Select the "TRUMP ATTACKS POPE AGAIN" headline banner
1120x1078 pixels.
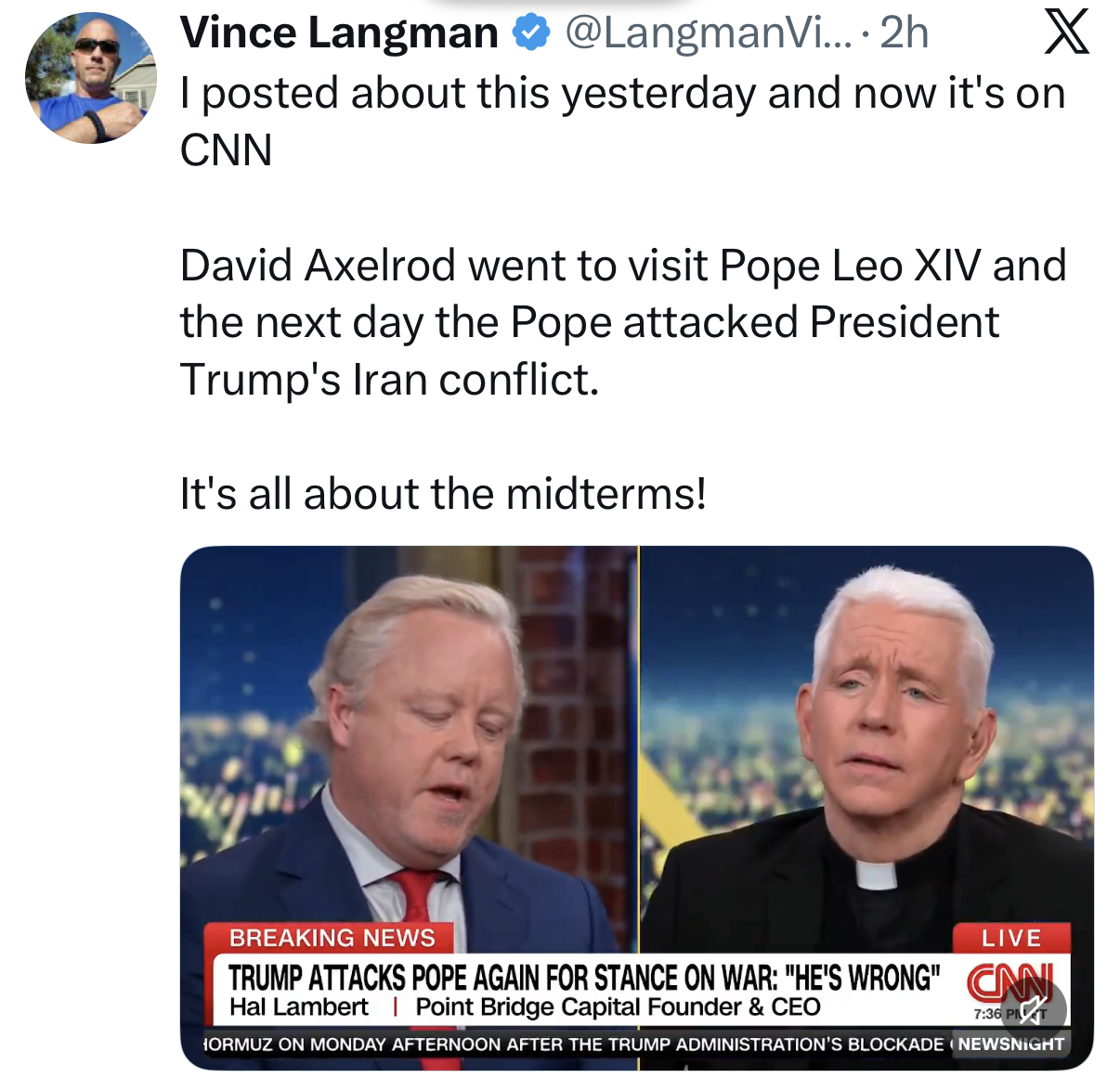click(x=584, y=978)
